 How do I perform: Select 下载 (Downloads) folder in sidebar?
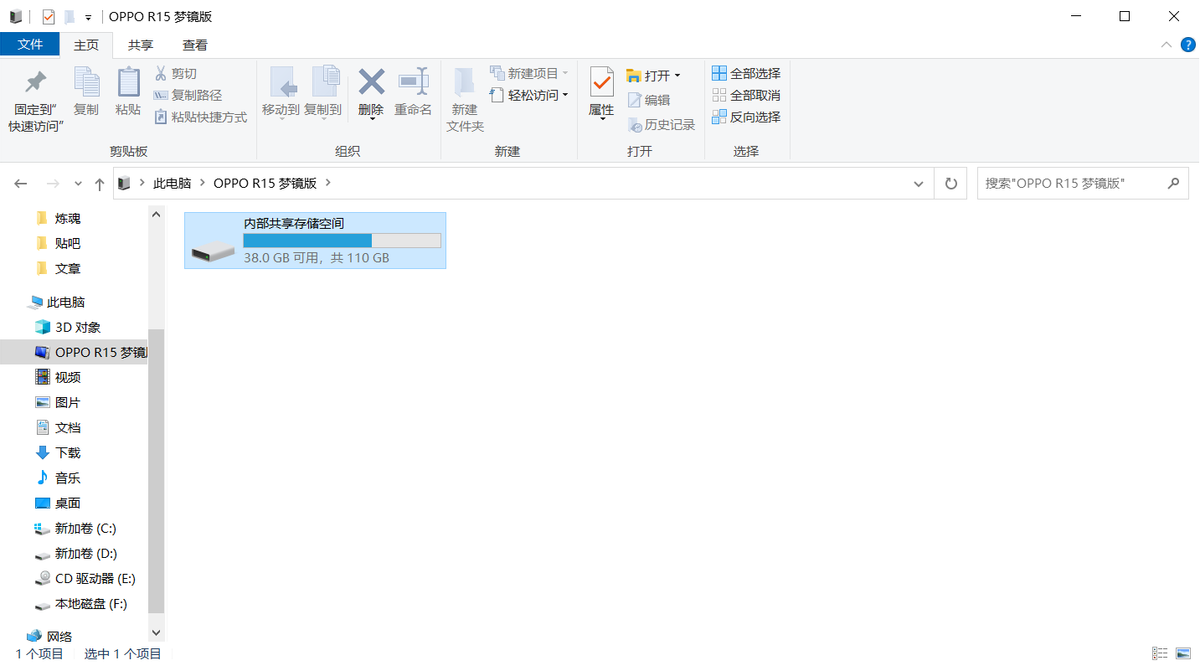[x=68, y=453]
